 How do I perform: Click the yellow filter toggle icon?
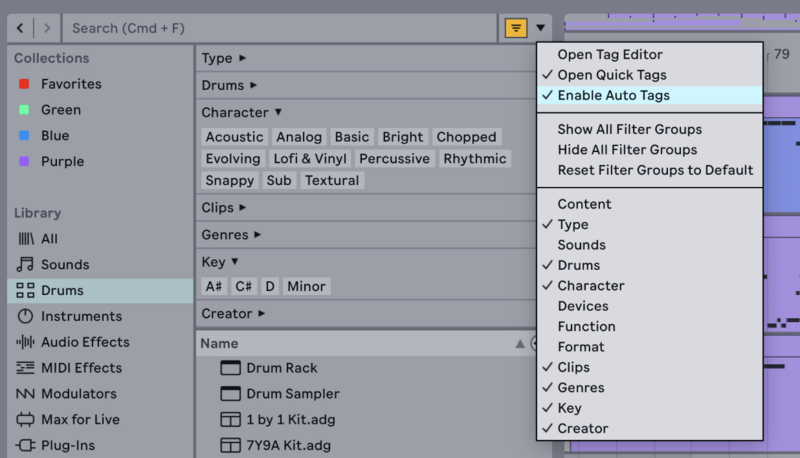click(516, 28)
